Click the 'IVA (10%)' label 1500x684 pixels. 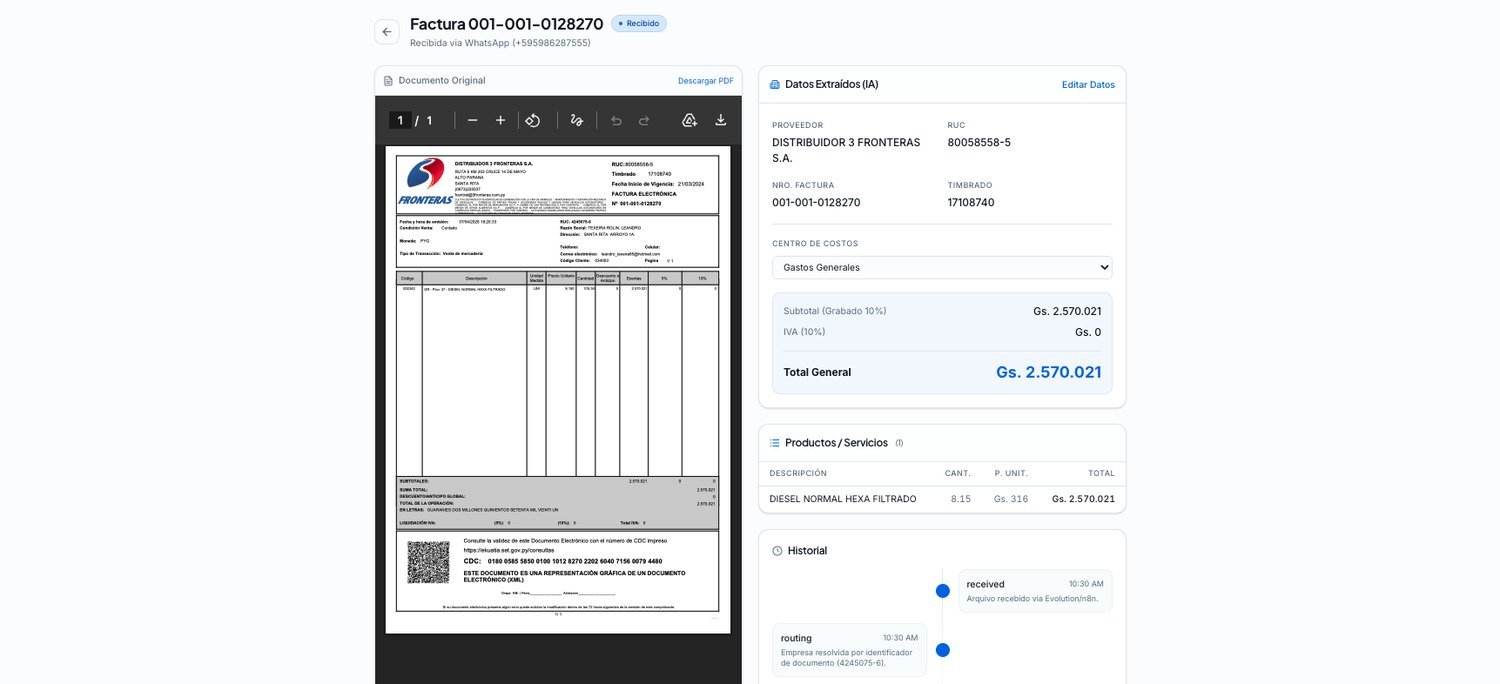tap(804, 332)
